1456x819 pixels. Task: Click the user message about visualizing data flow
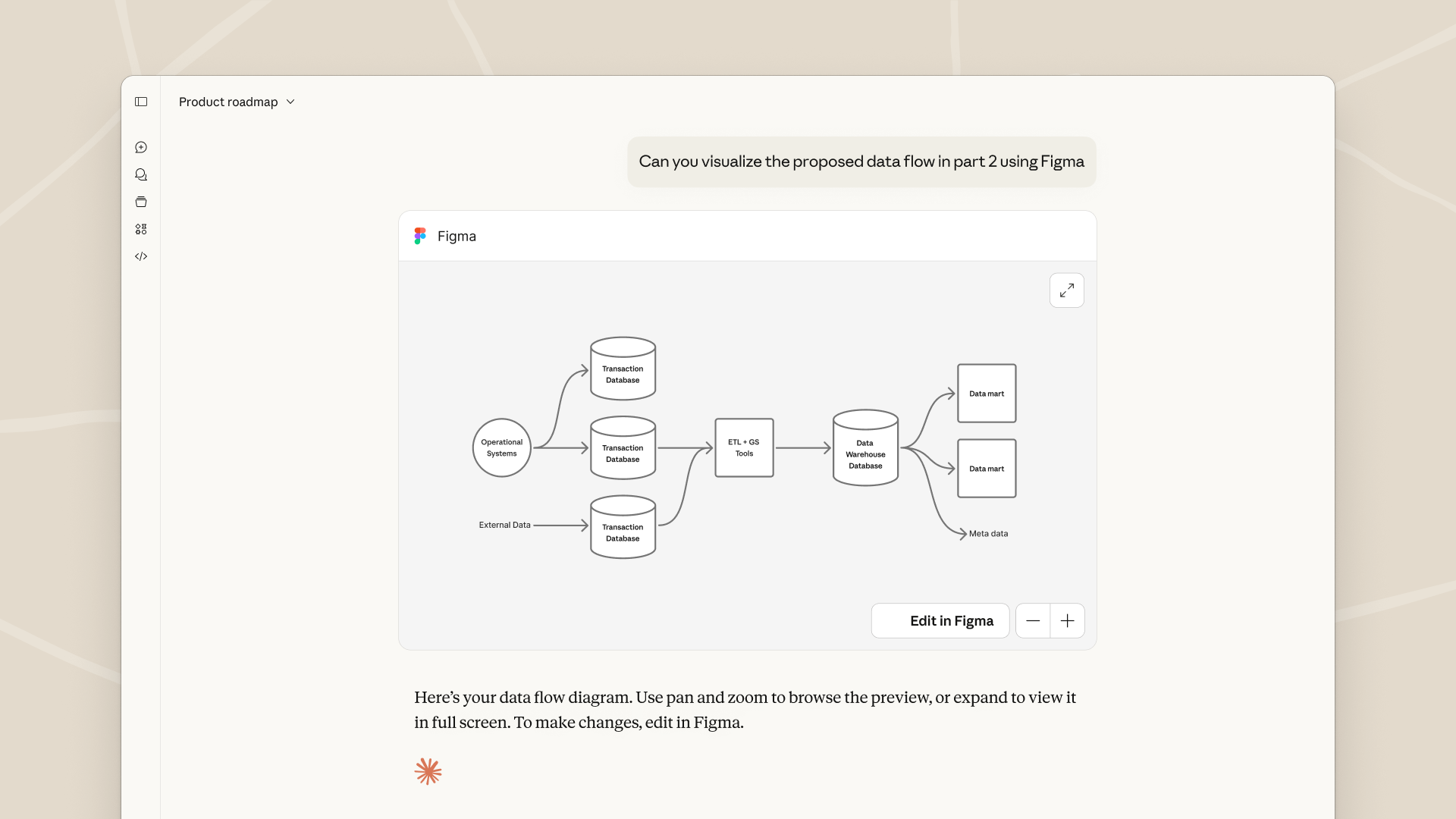(x=861, y=162)
